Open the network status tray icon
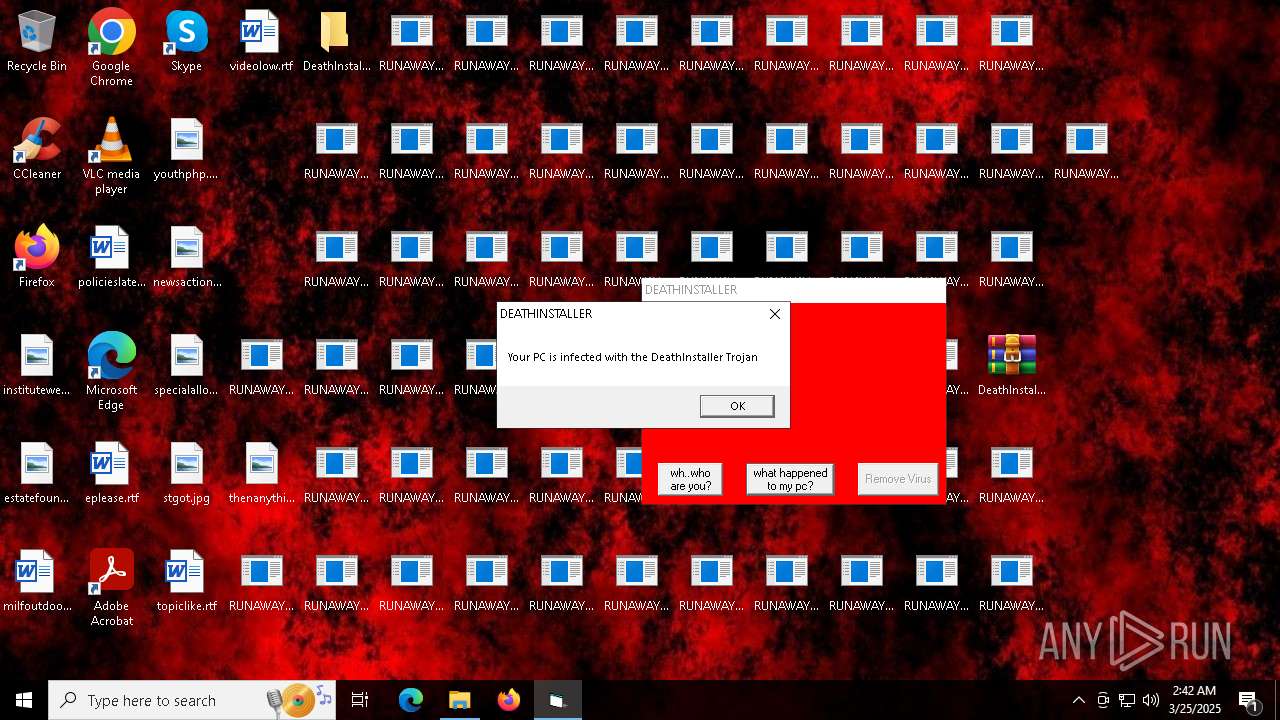This screenshot has height=720, width=1280. pos(1127,700)
